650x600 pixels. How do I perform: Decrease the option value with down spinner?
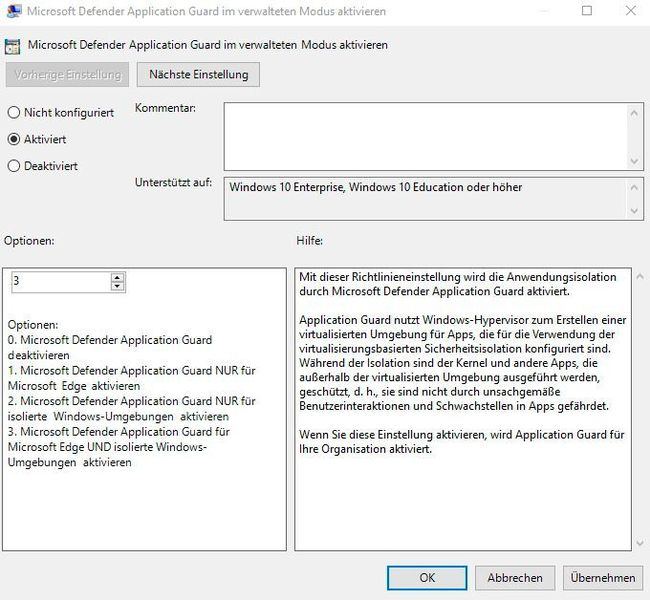coord(118,286)
